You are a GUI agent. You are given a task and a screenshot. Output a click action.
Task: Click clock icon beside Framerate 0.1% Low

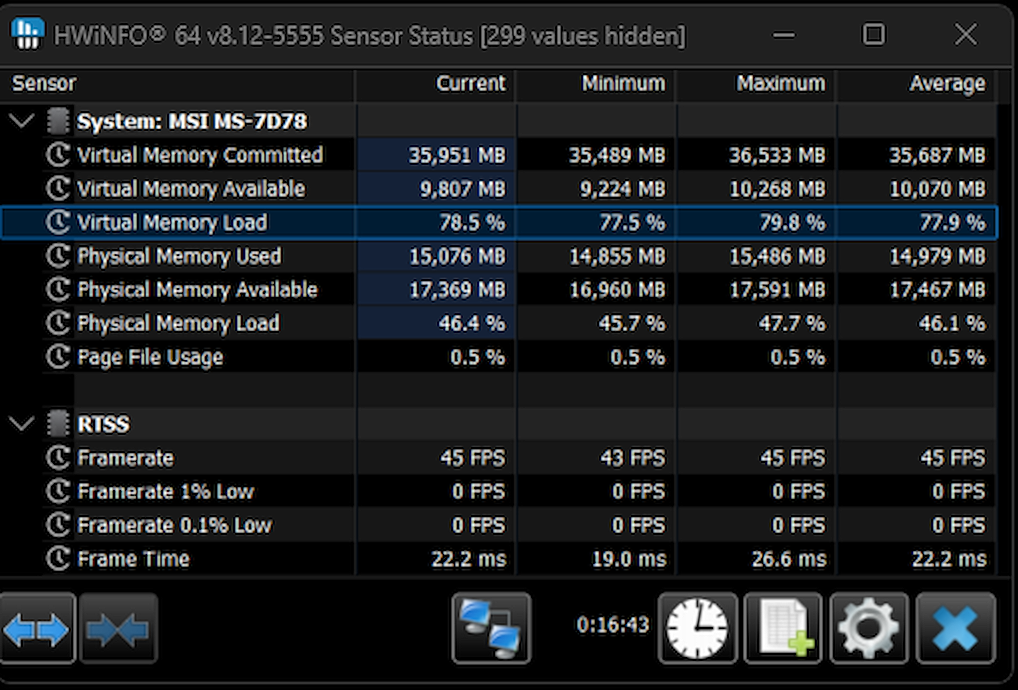(x=58, y=525)
